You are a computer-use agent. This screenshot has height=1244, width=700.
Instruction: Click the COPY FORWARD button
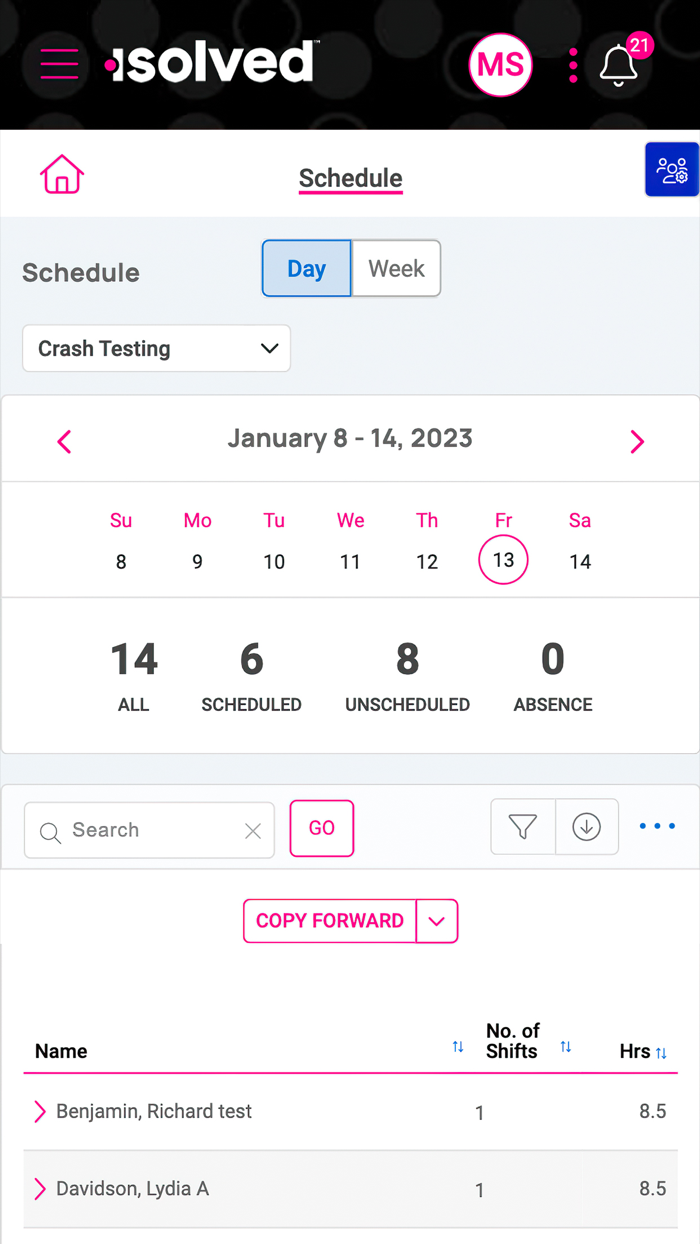tap(330, 921)
